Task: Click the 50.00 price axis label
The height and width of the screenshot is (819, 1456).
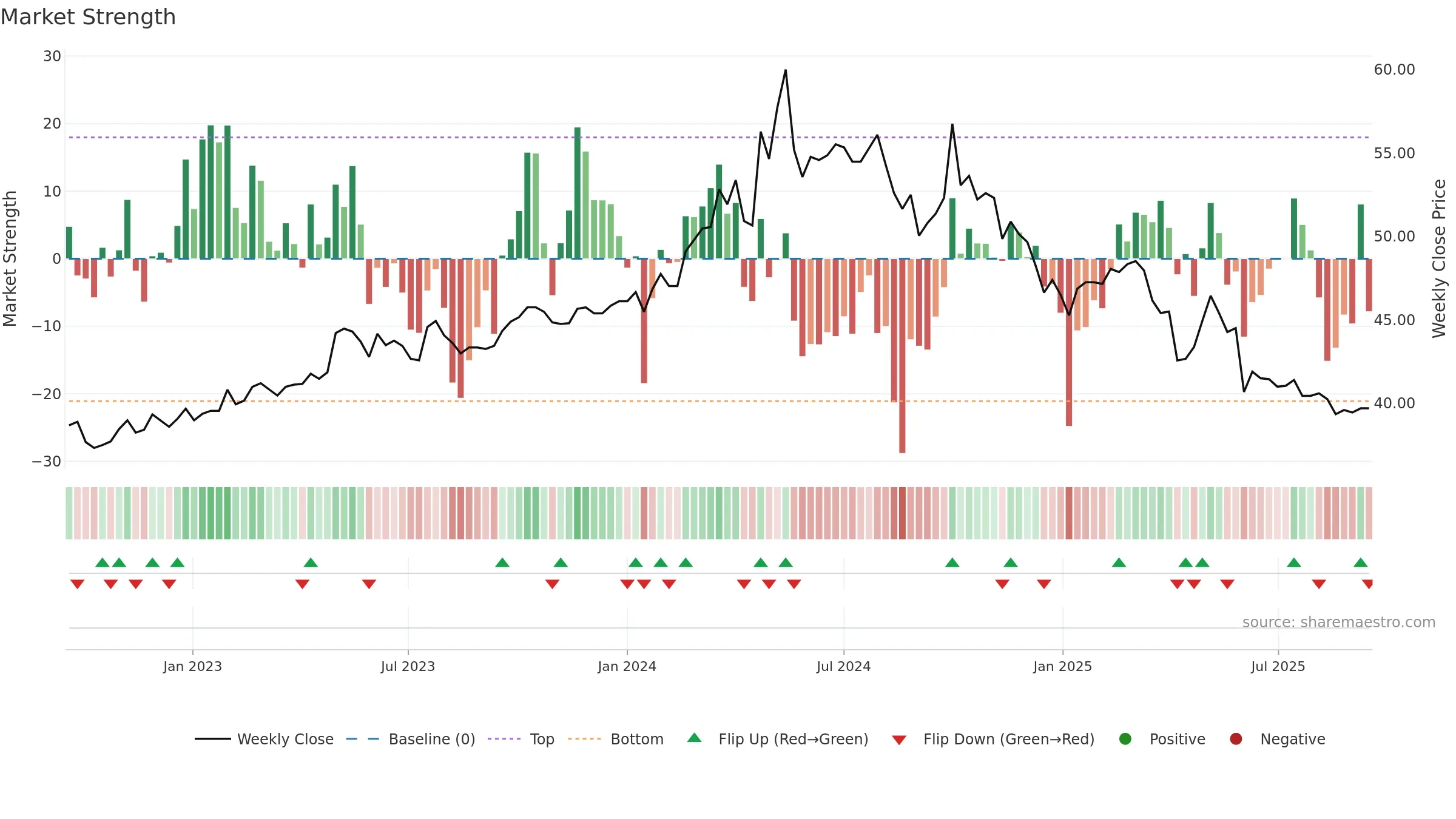Action: 1394,237
